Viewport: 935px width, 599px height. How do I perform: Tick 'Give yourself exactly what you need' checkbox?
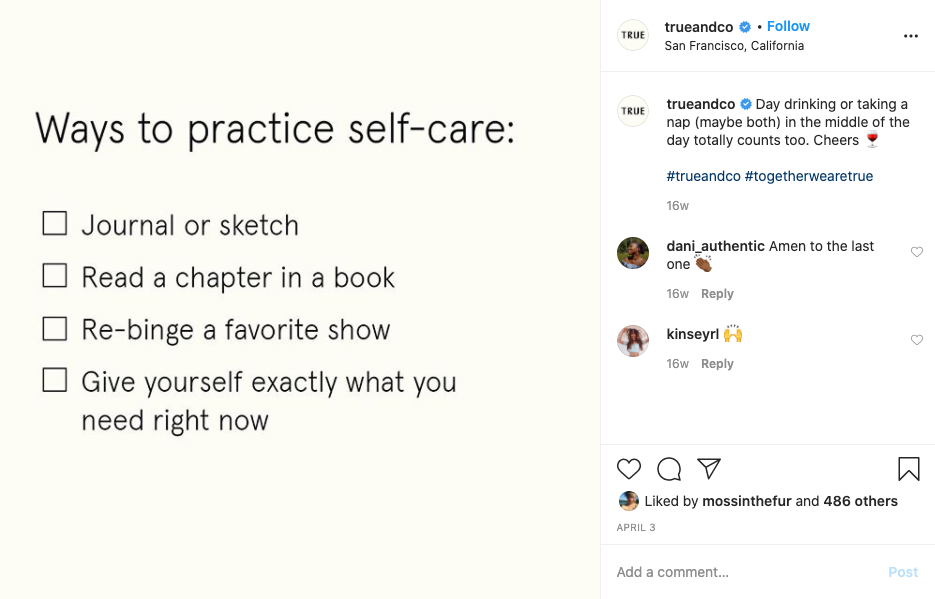coord(55,380)
